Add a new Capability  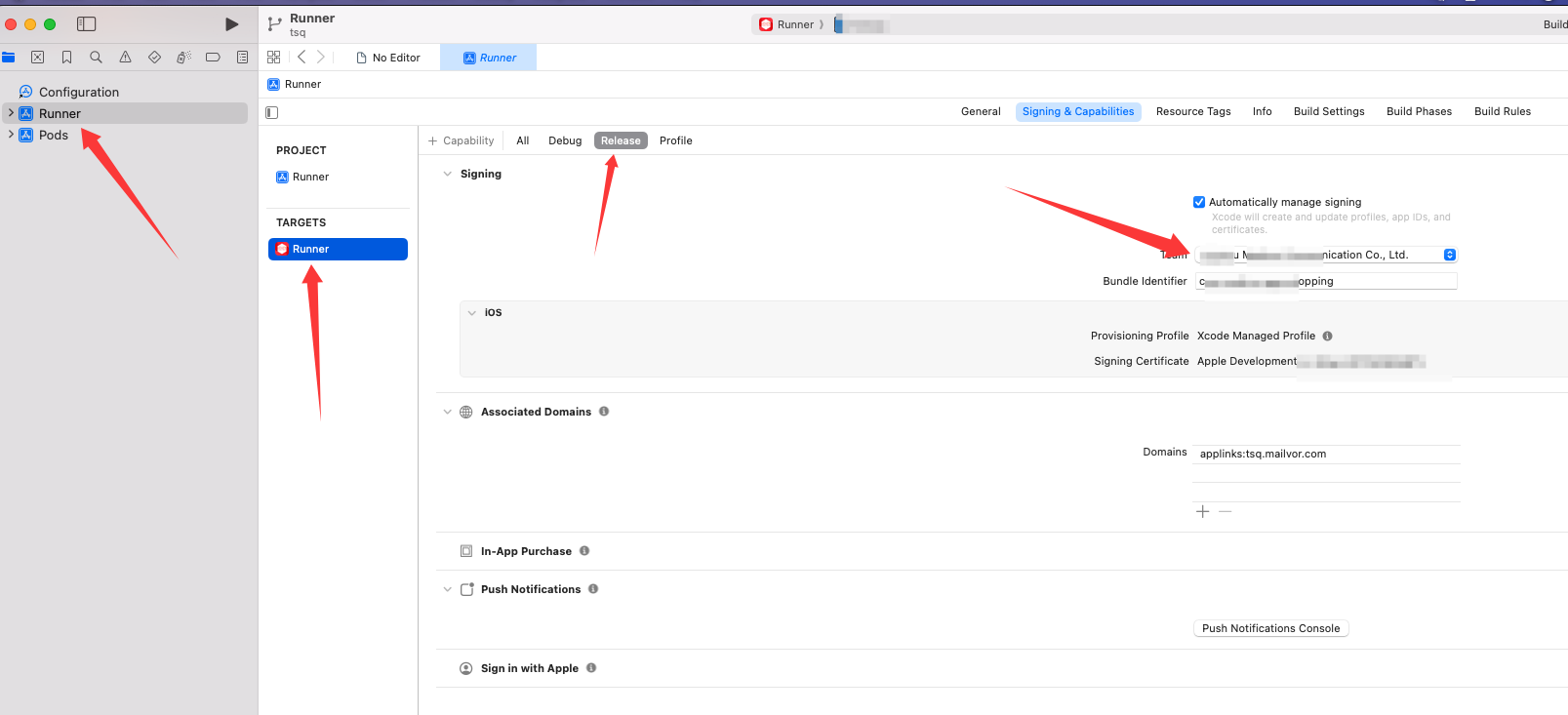click(x=461, y=140)
